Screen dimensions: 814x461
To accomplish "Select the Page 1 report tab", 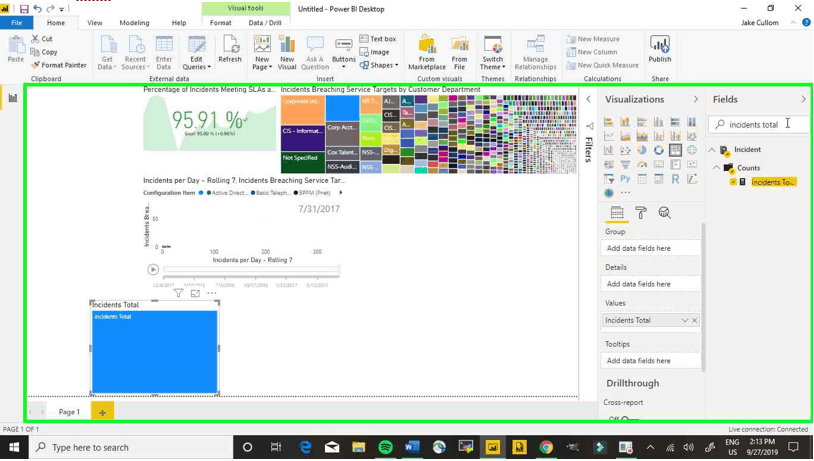I will [x=69, y=412].
